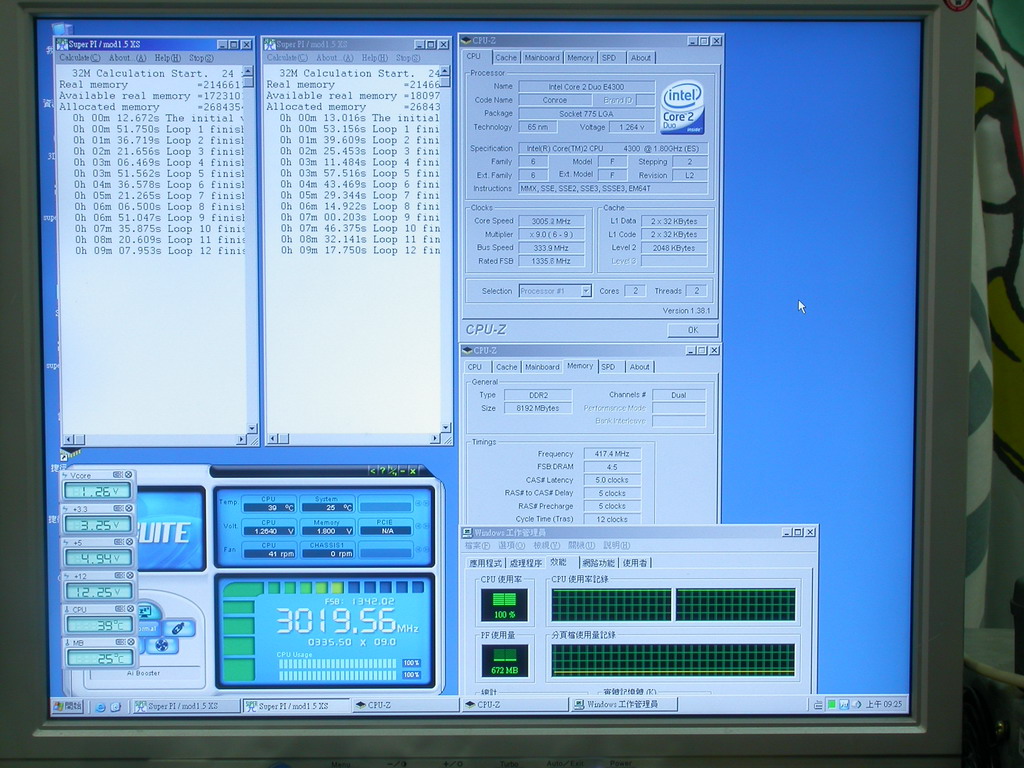This screenshot has height=768, width=1024.
Task: Select the Windows 工作管理員 taskbar button
Action: (x=624, y=705)
